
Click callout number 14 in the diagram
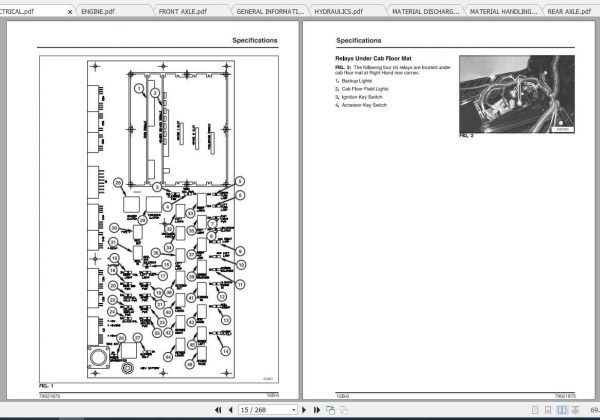coord(225,351)
